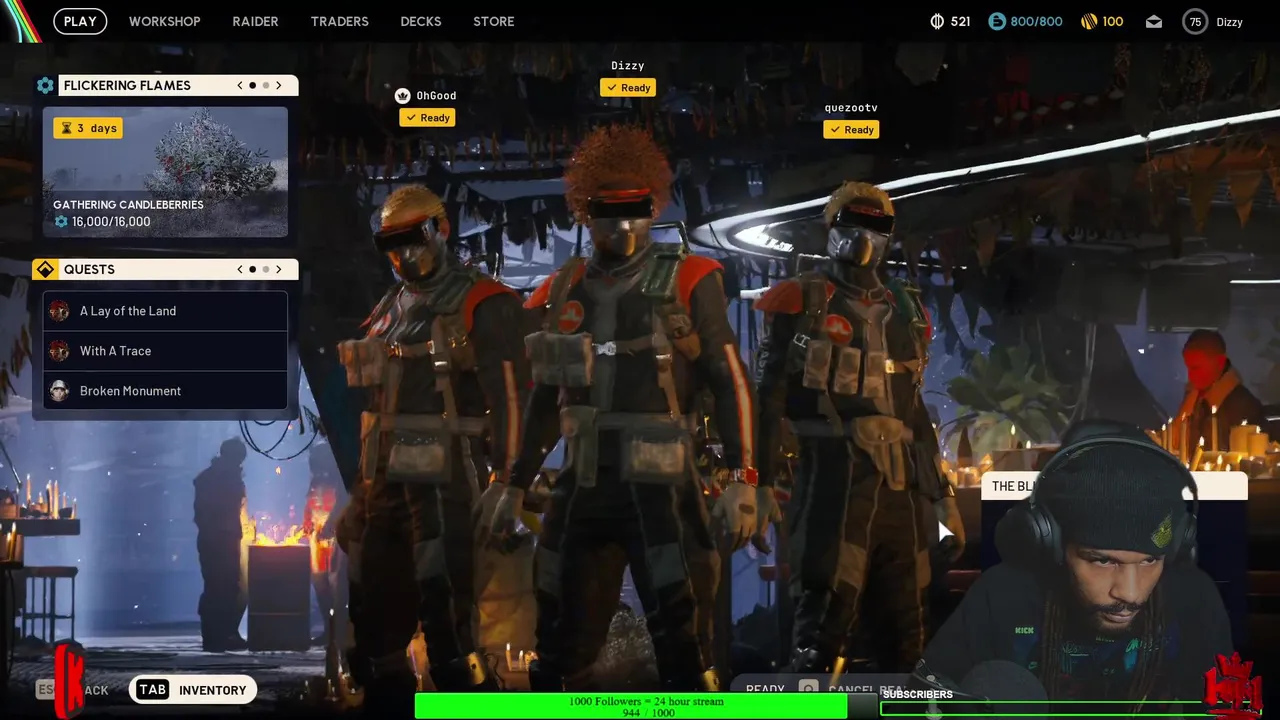1280x720 pixels.
Task: Click the Quests diamond icon
Action: 45,269
